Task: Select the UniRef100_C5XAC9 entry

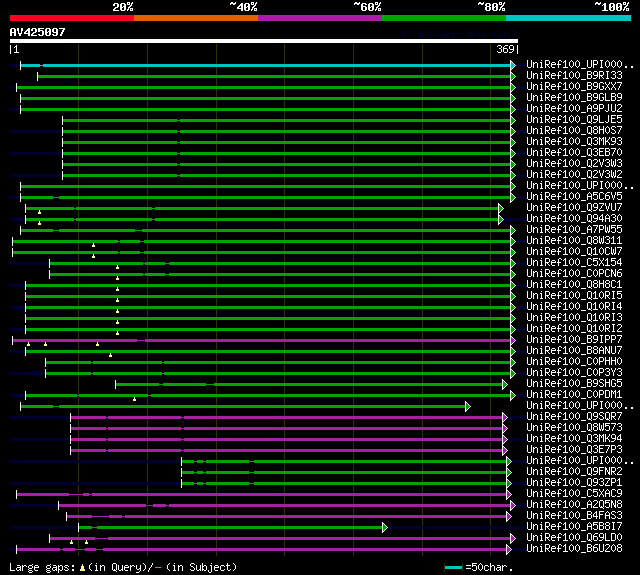Action: tap(574, 494)
